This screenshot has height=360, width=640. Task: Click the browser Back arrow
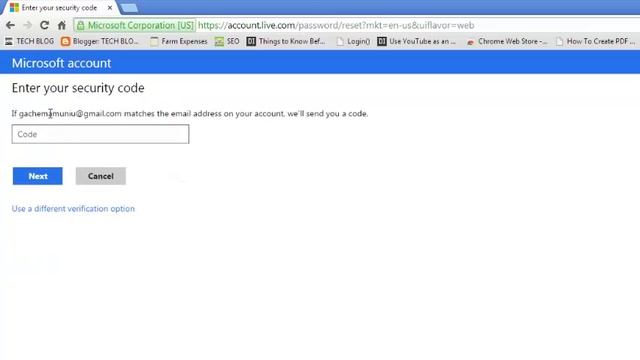click(11, 25)
